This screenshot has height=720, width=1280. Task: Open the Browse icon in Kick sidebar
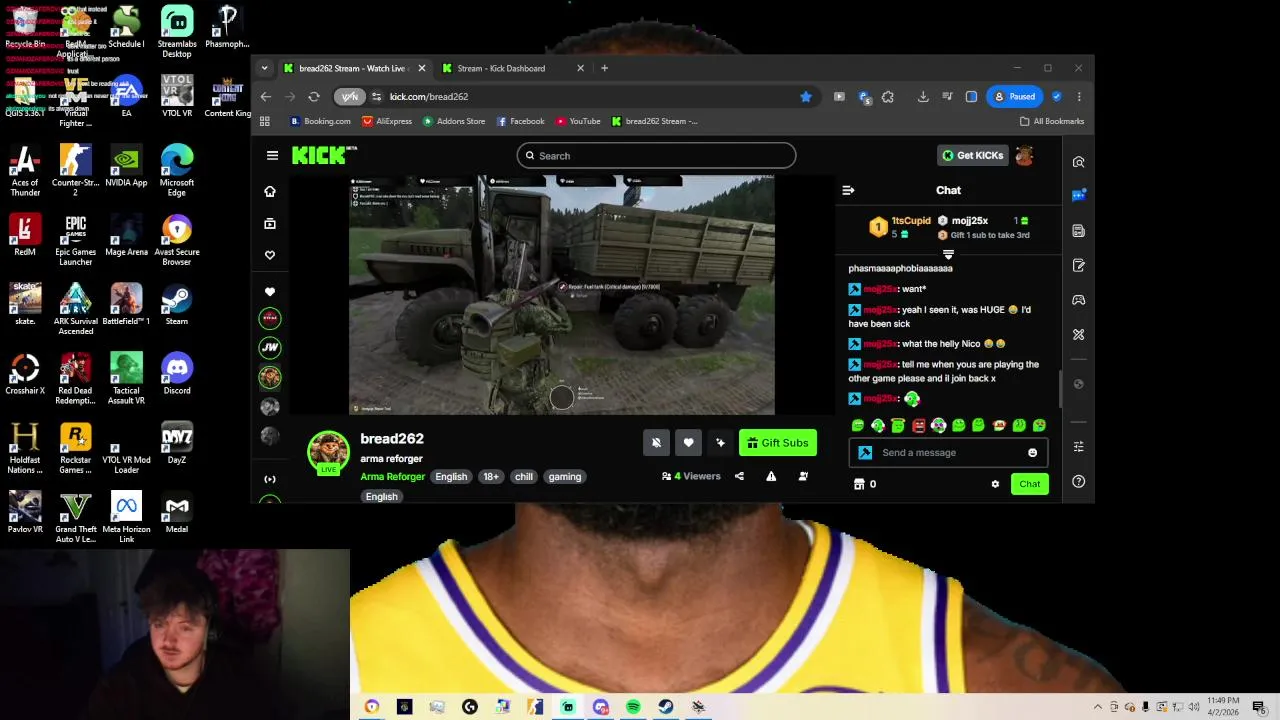coord(270,223)
